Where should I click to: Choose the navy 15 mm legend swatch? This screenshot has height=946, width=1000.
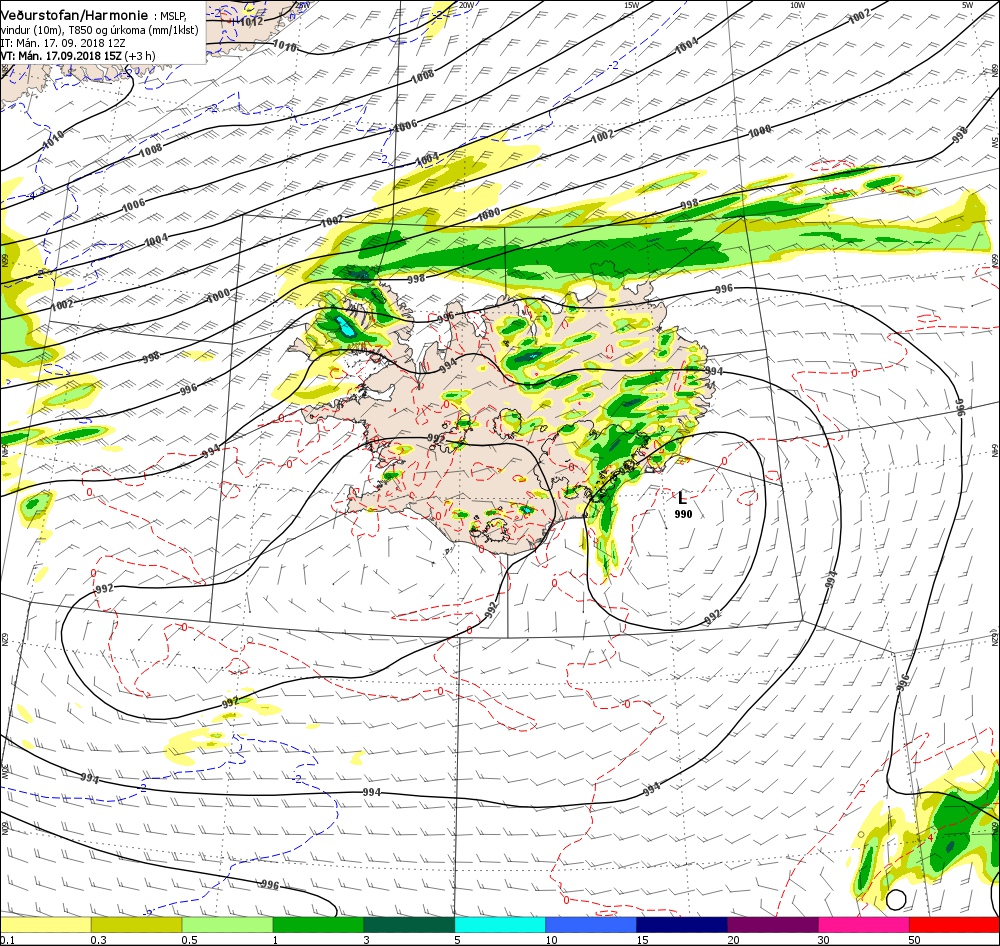pyautogui.click(x=682, y=925)
